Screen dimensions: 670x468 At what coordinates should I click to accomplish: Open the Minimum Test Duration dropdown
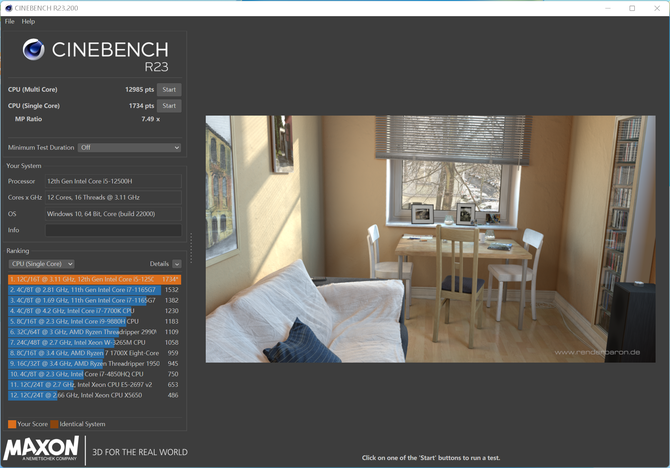click(x=129, y=147)
